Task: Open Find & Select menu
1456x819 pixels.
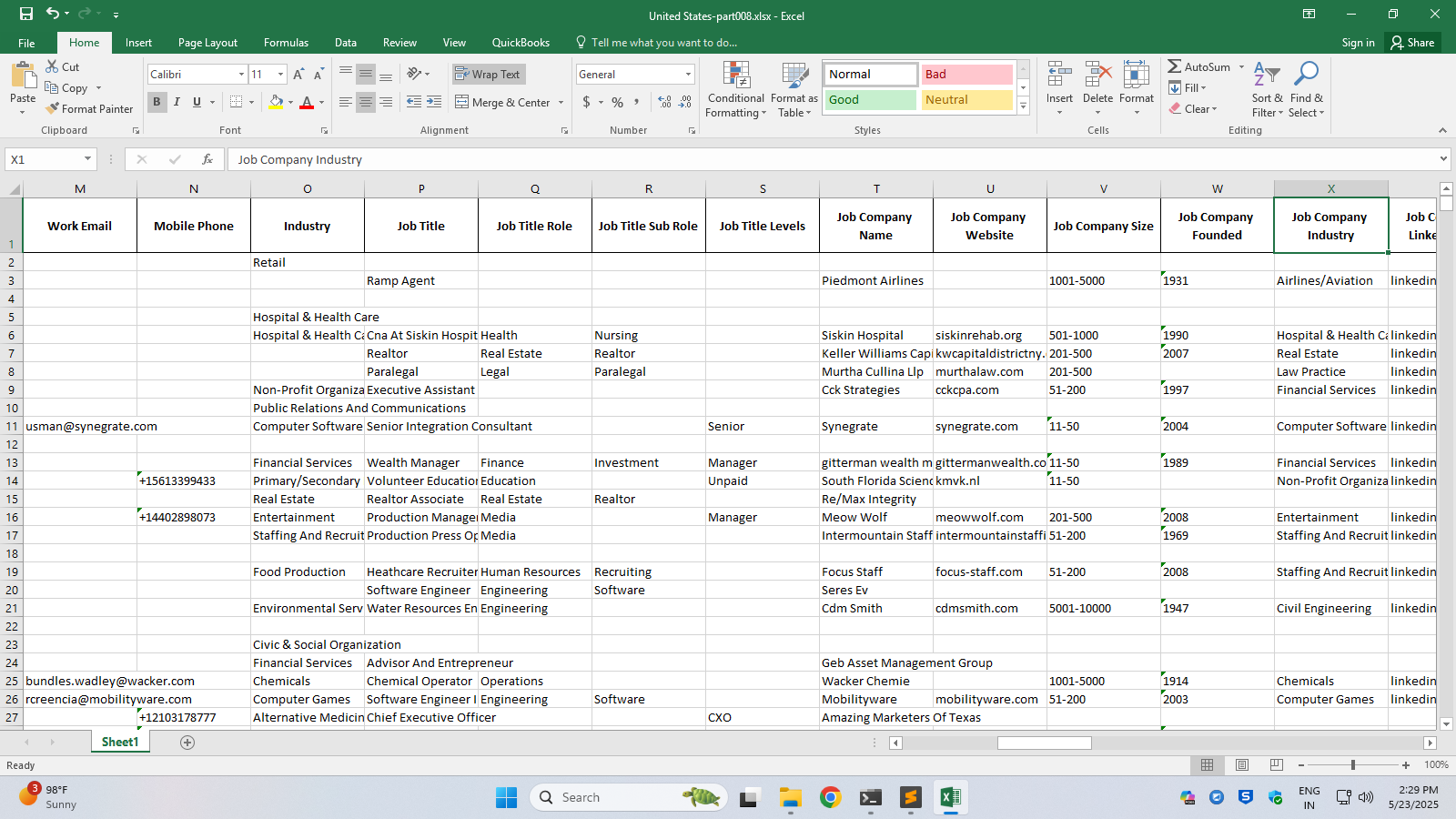Action: pyautogui.click(x=1307, y=89)
